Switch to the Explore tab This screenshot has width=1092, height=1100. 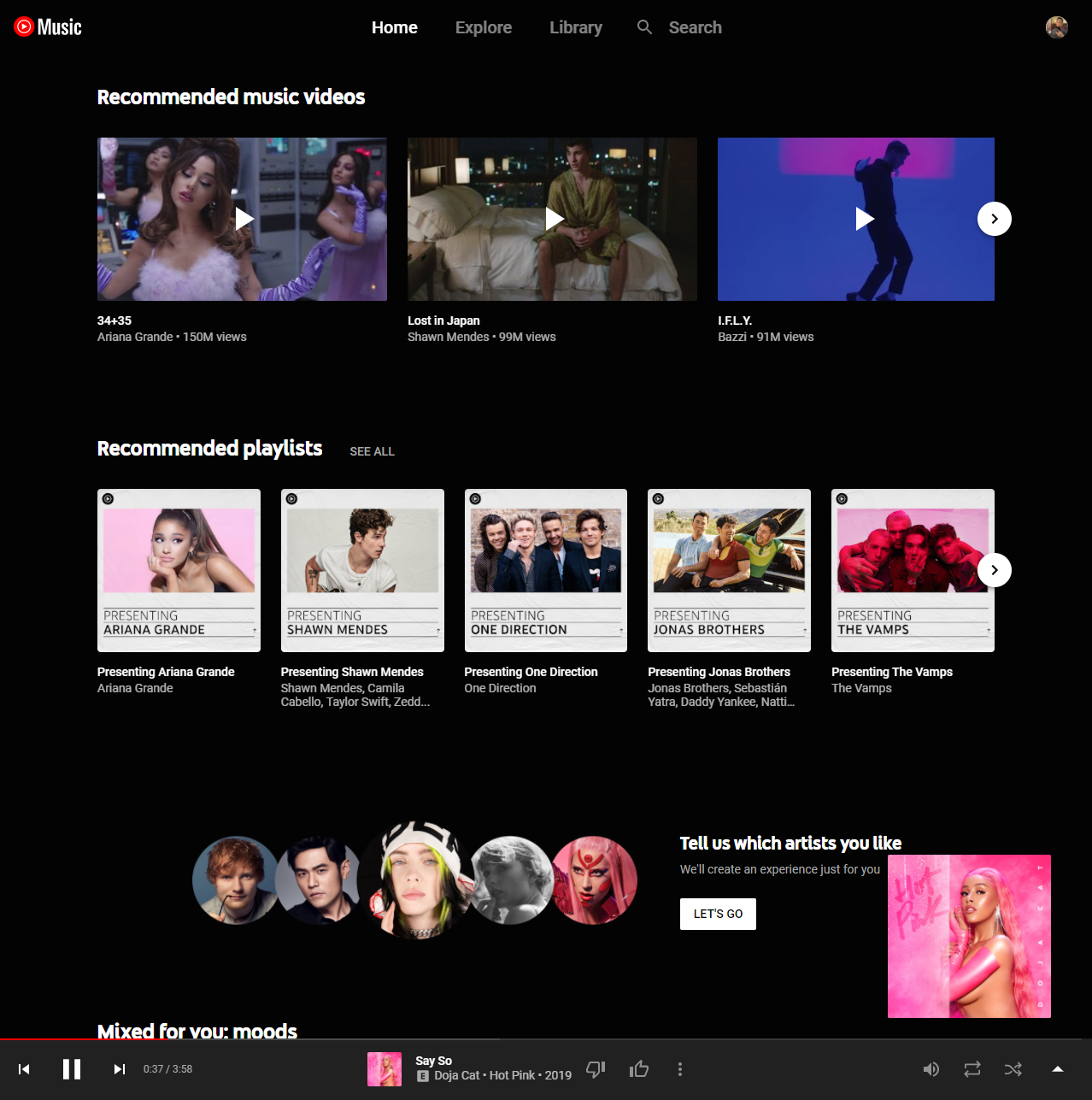[x=483, y=27]
